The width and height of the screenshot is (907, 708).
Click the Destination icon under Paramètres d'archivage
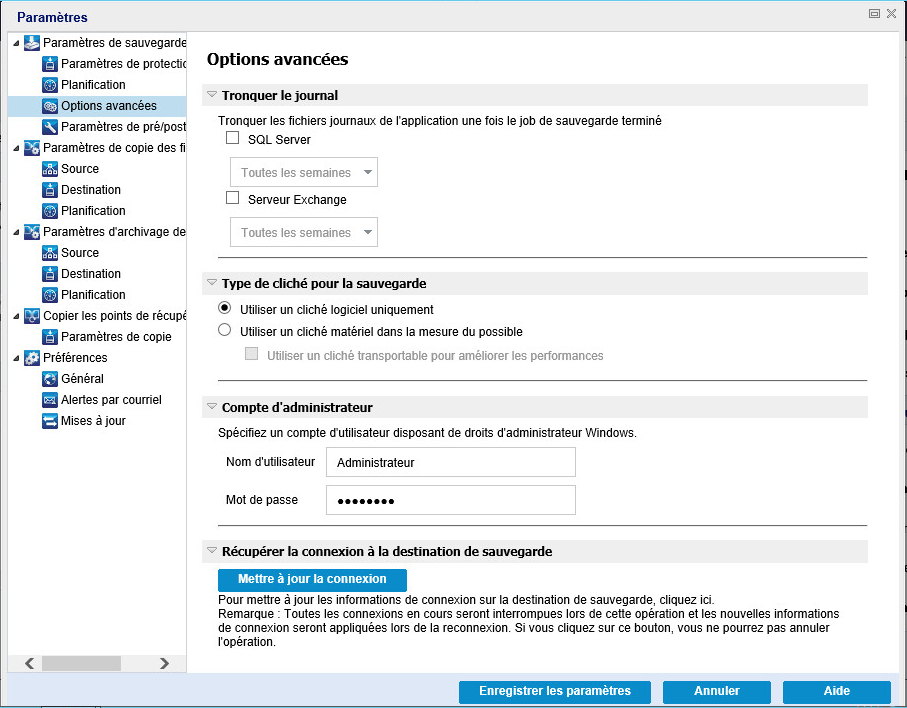coord(50,274)
